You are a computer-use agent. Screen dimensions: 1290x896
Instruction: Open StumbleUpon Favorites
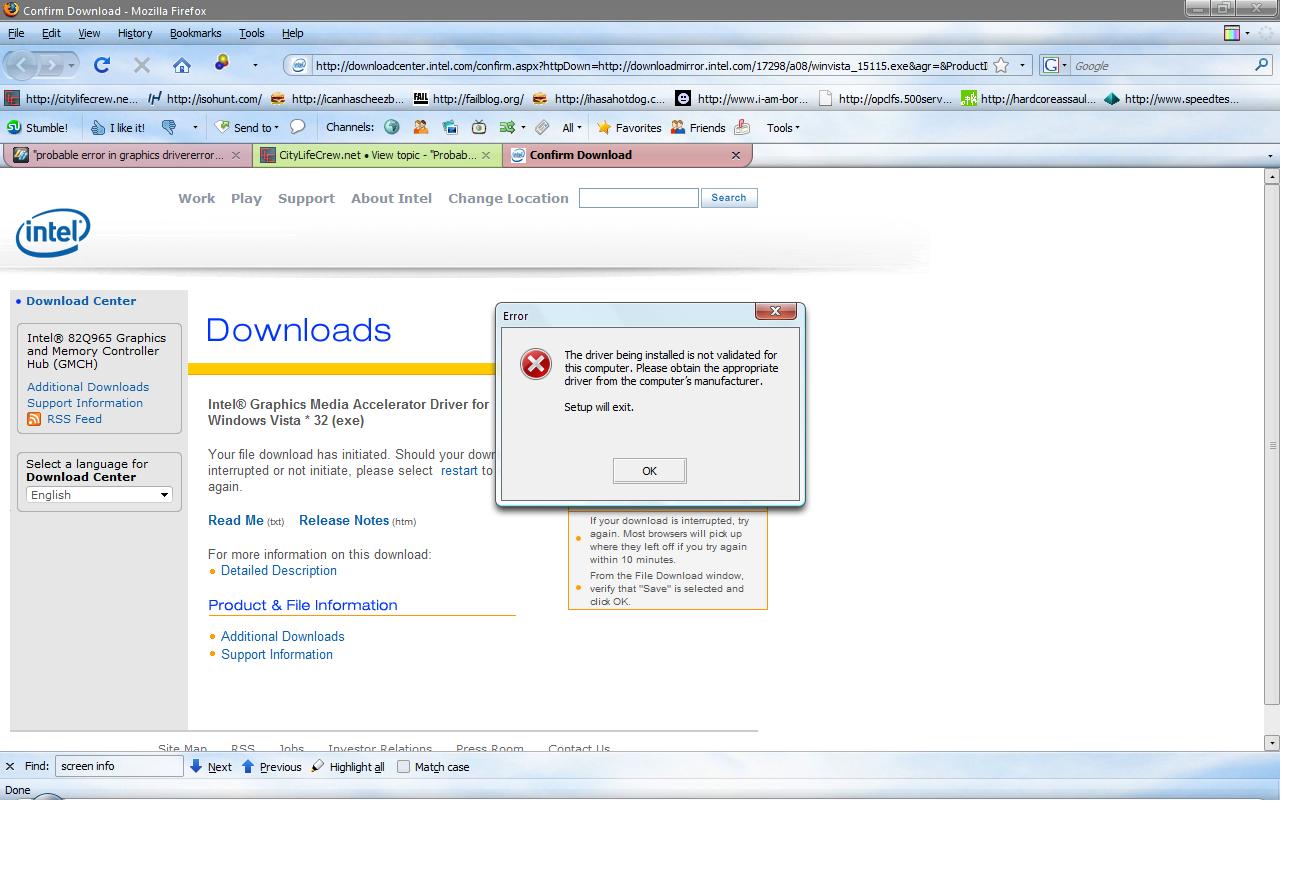tap(629, 128)
